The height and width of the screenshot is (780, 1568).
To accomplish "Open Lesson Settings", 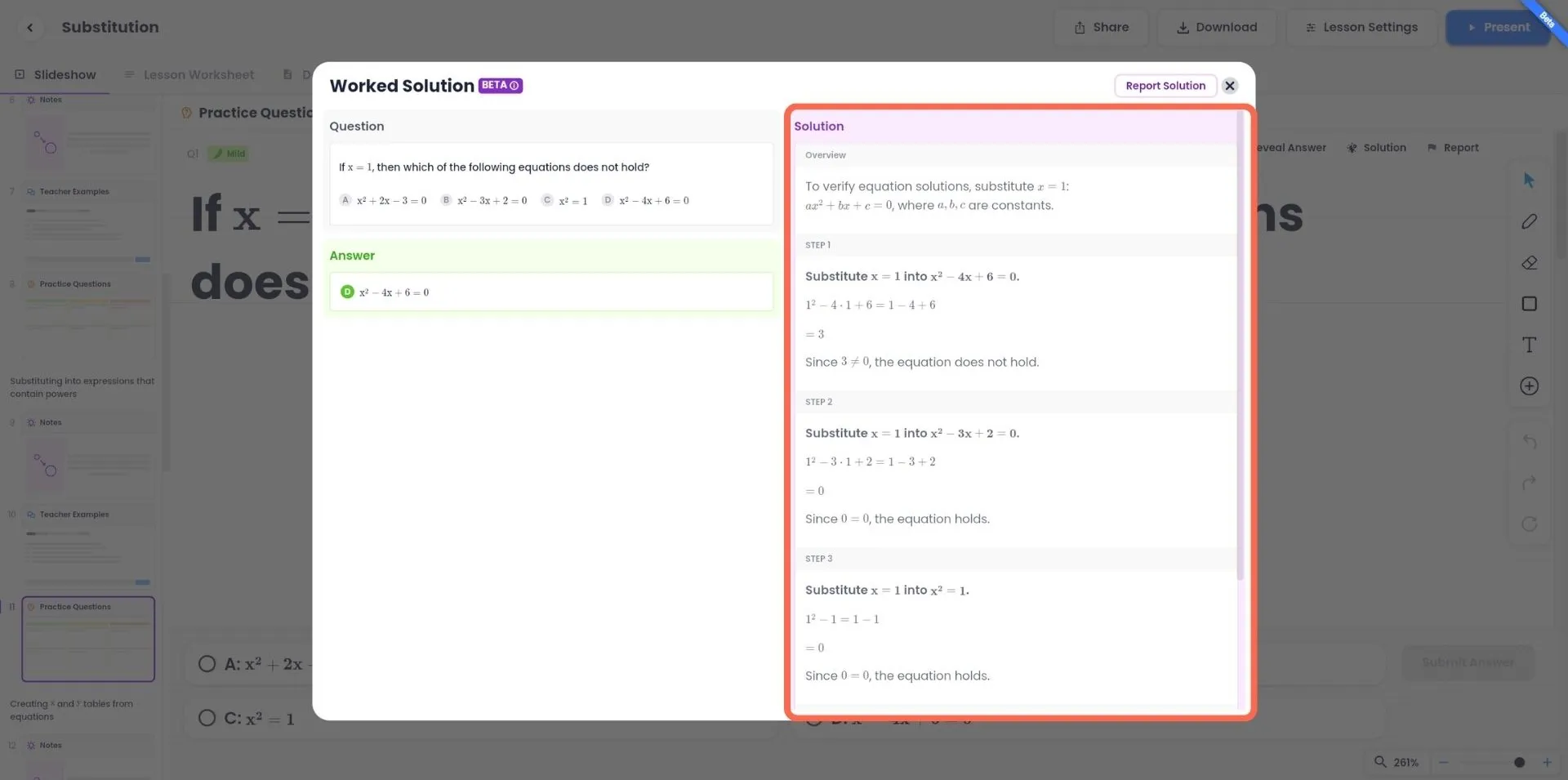I will pyautogui.click(x=1361, y=27).
